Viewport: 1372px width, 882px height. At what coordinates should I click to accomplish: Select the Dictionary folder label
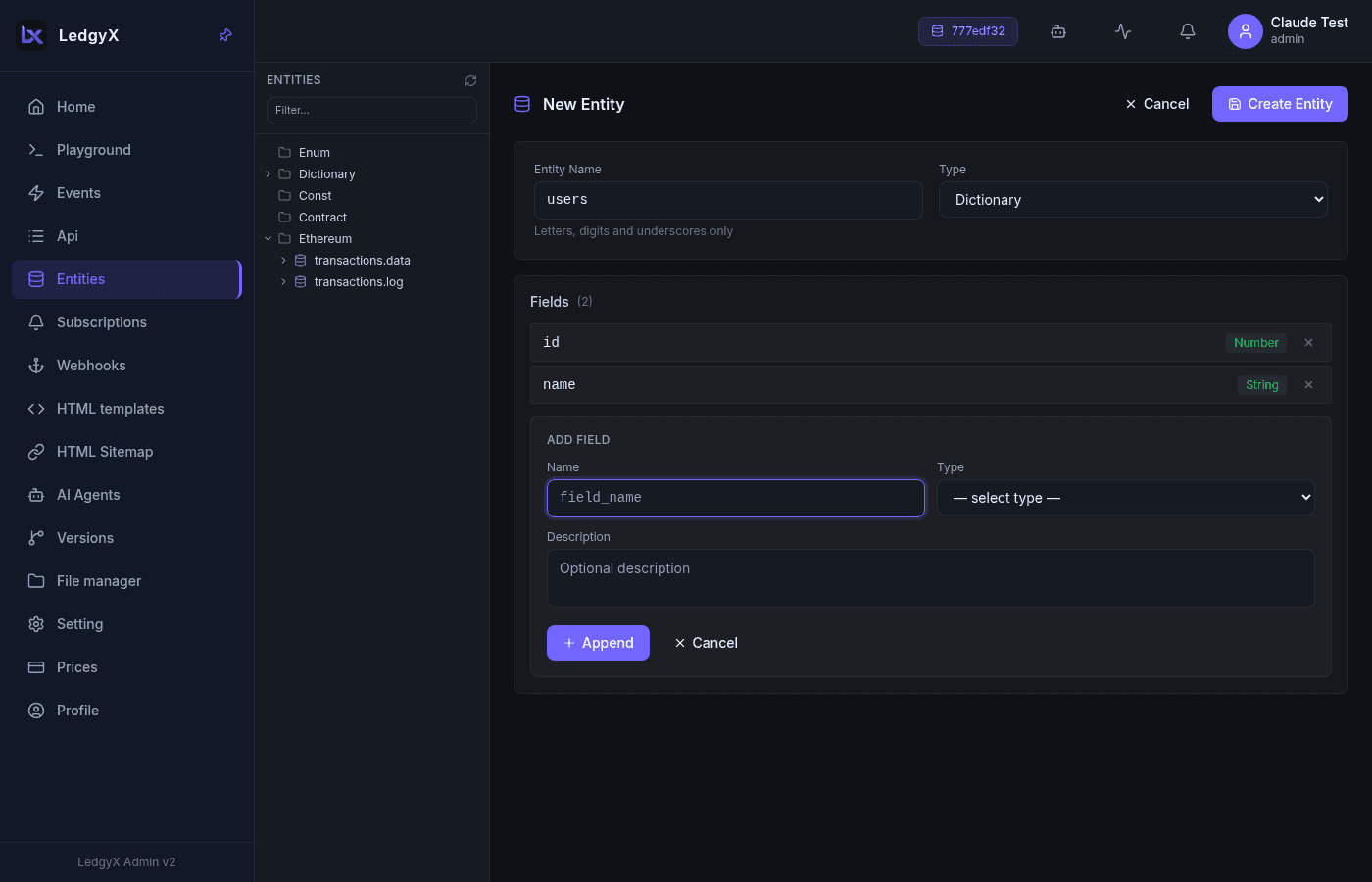pos(327,174)
